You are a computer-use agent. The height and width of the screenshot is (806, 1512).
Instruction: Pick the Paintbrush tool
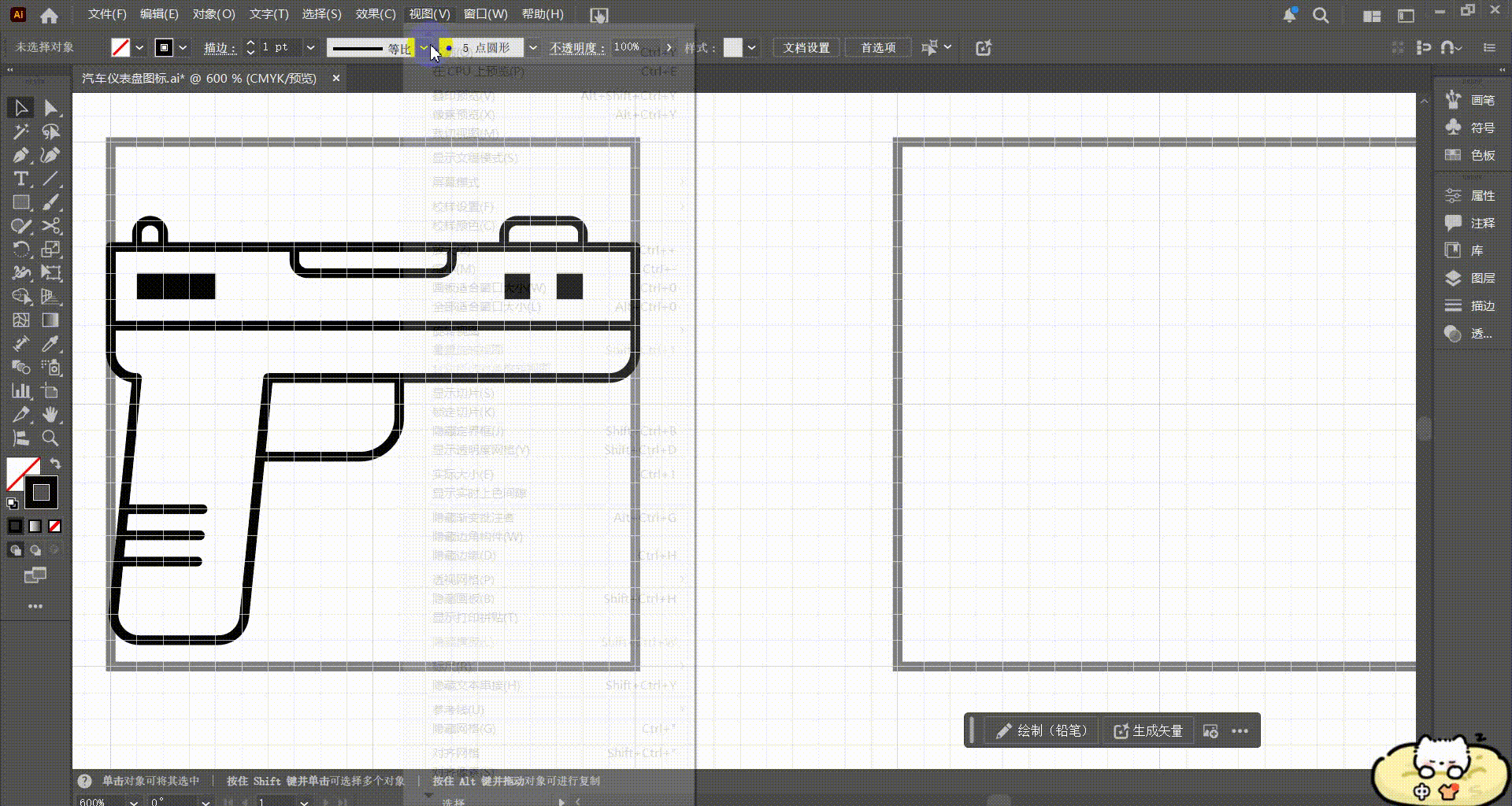50,202
